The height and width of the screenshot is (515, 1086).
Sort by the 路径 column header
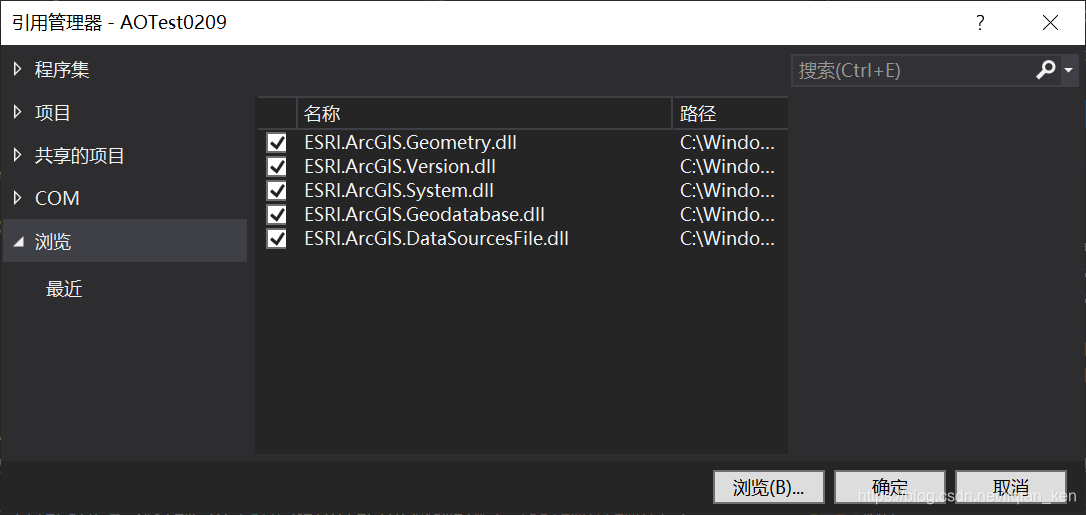tap(731, 113)
